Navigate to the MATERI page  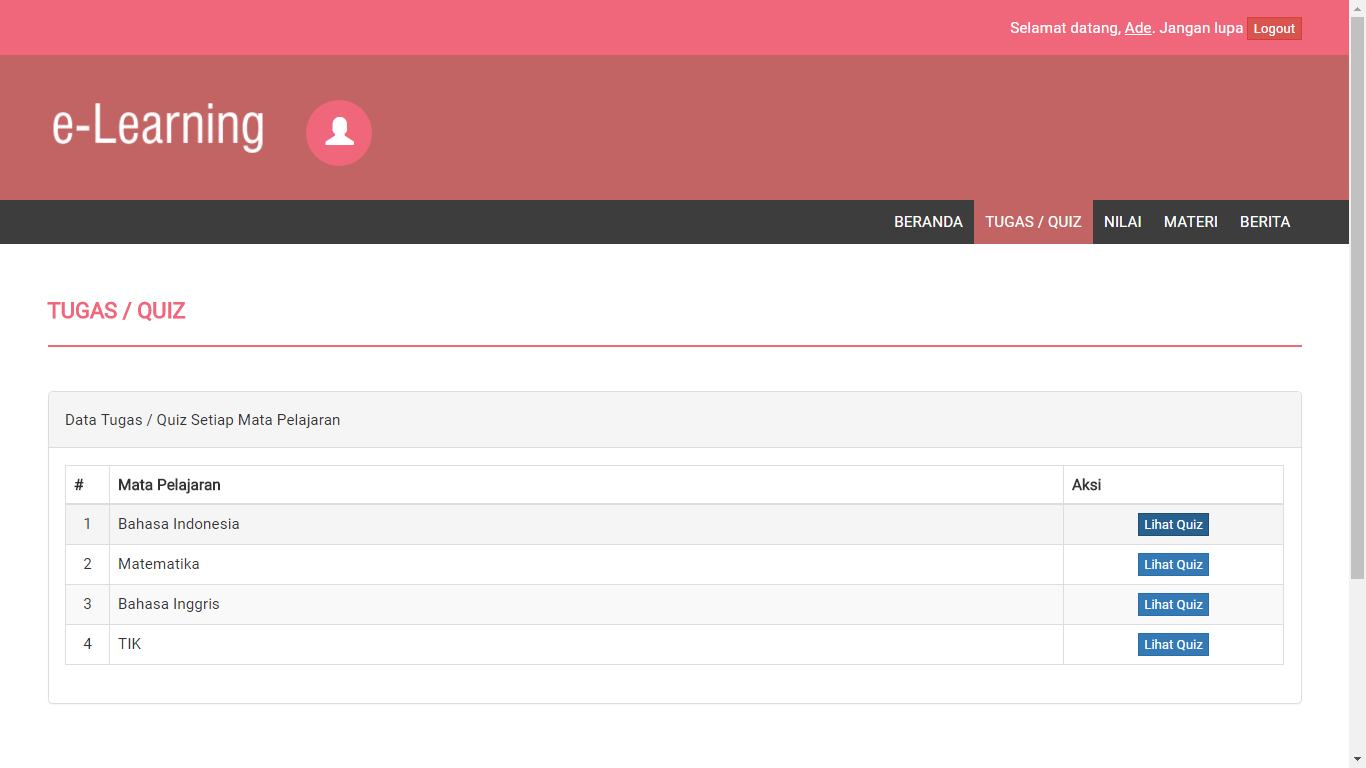click(x=1190, y=222)
